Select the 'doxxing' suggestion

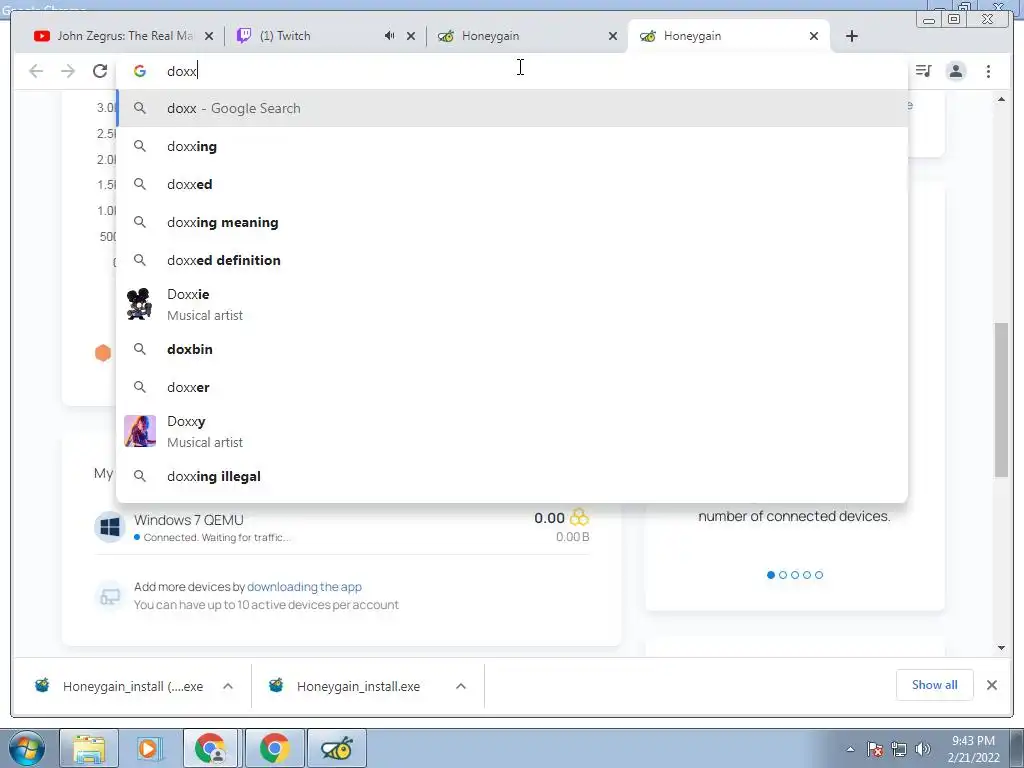513,146
